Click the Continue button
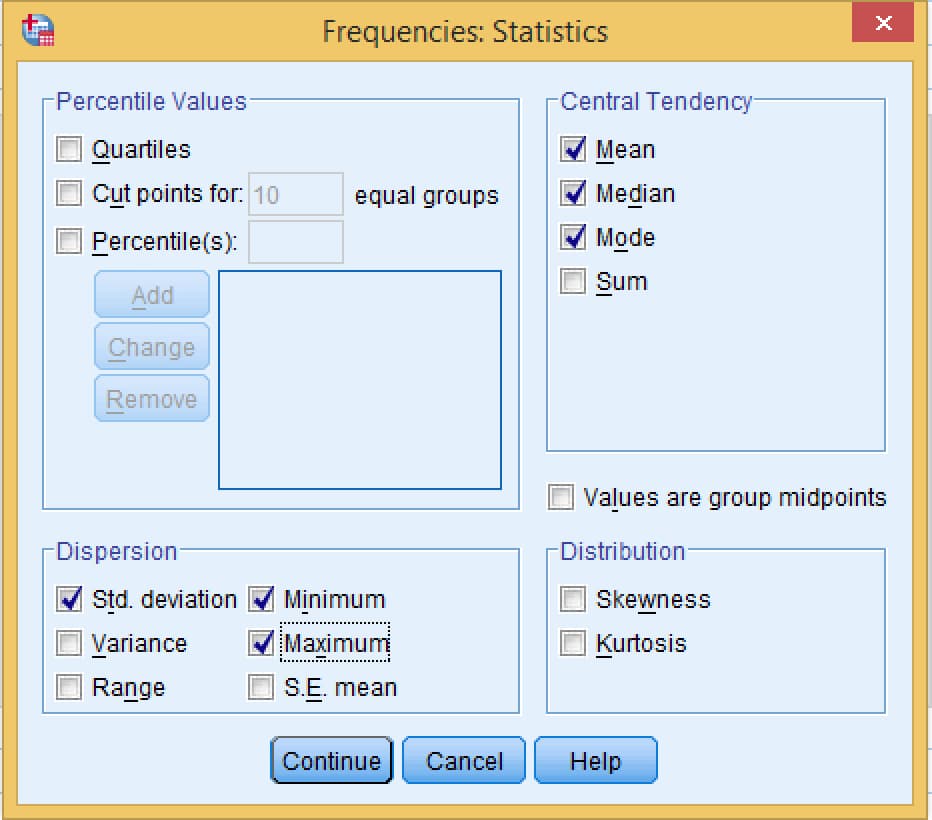932x820 pixels. click(x=332, y=761)
